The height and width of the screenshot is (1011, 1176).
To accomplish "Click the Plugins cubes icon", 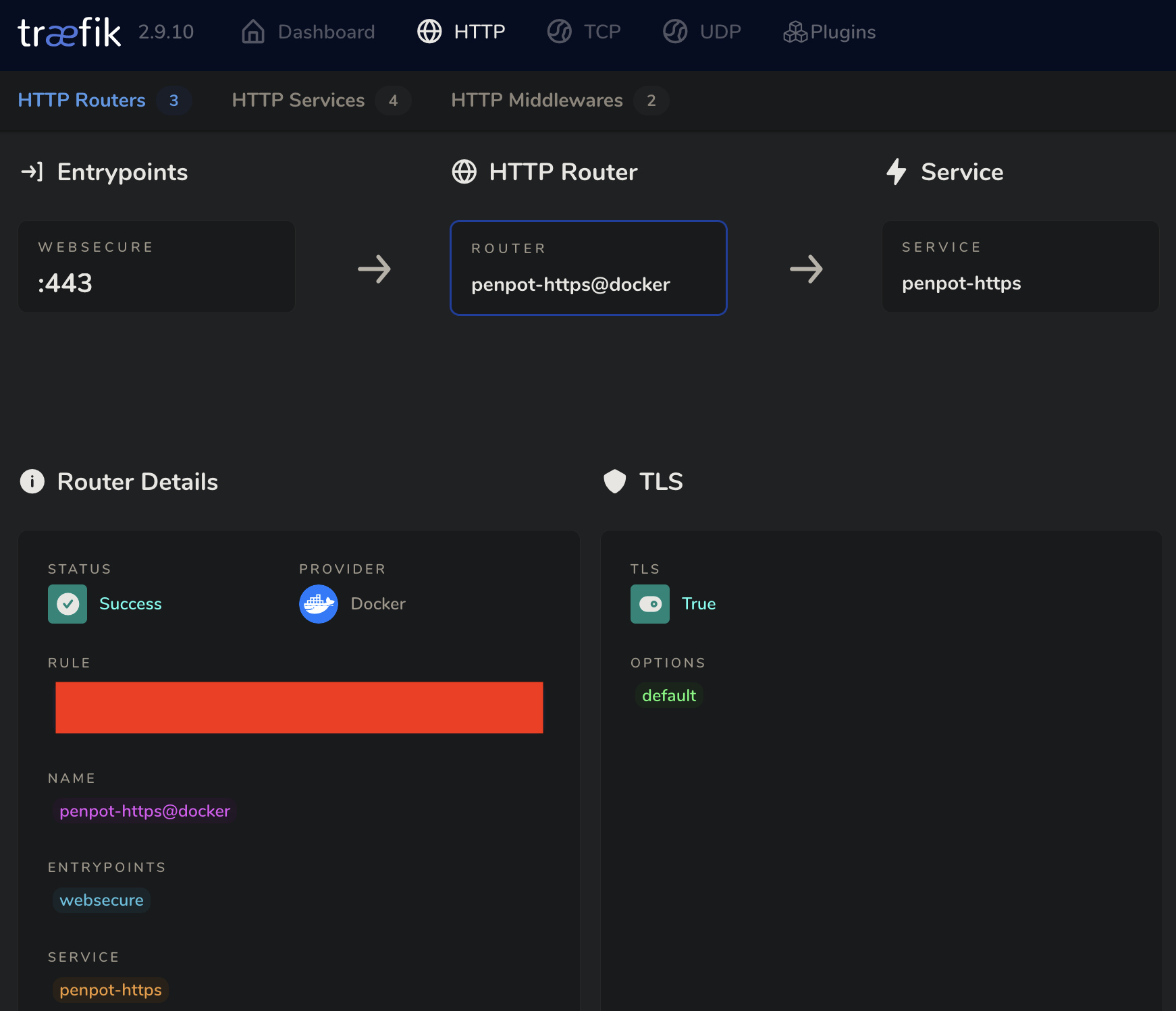I will pos(795,32).
